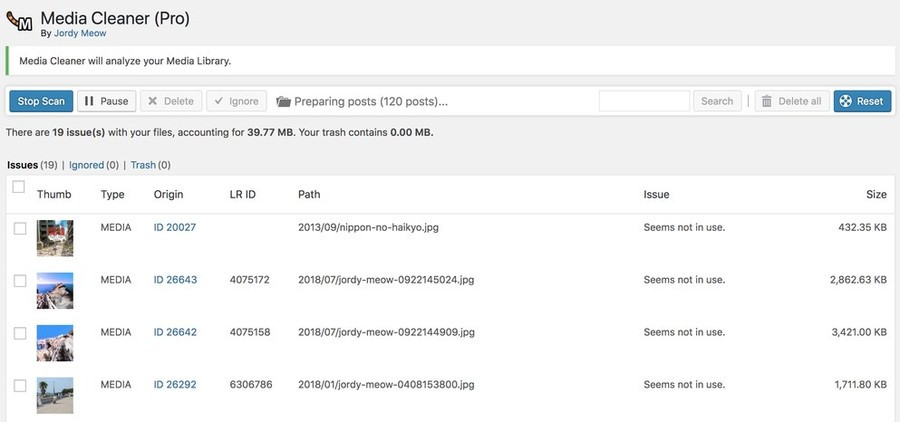Select checkbox for ID 26643 row
Viewport: 900px width, 422px height.
[x=19, y=281]
